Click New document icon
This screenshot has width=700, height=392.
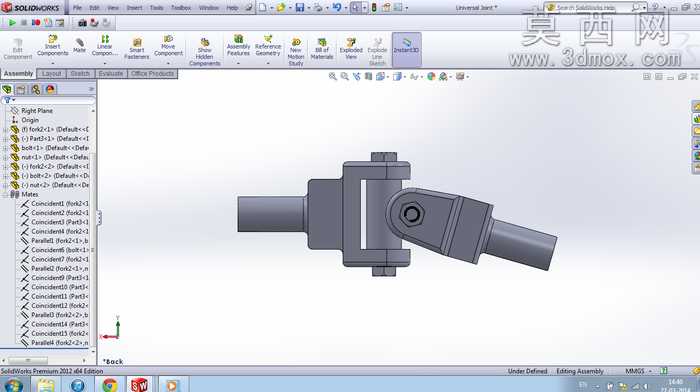coord(263,8)
